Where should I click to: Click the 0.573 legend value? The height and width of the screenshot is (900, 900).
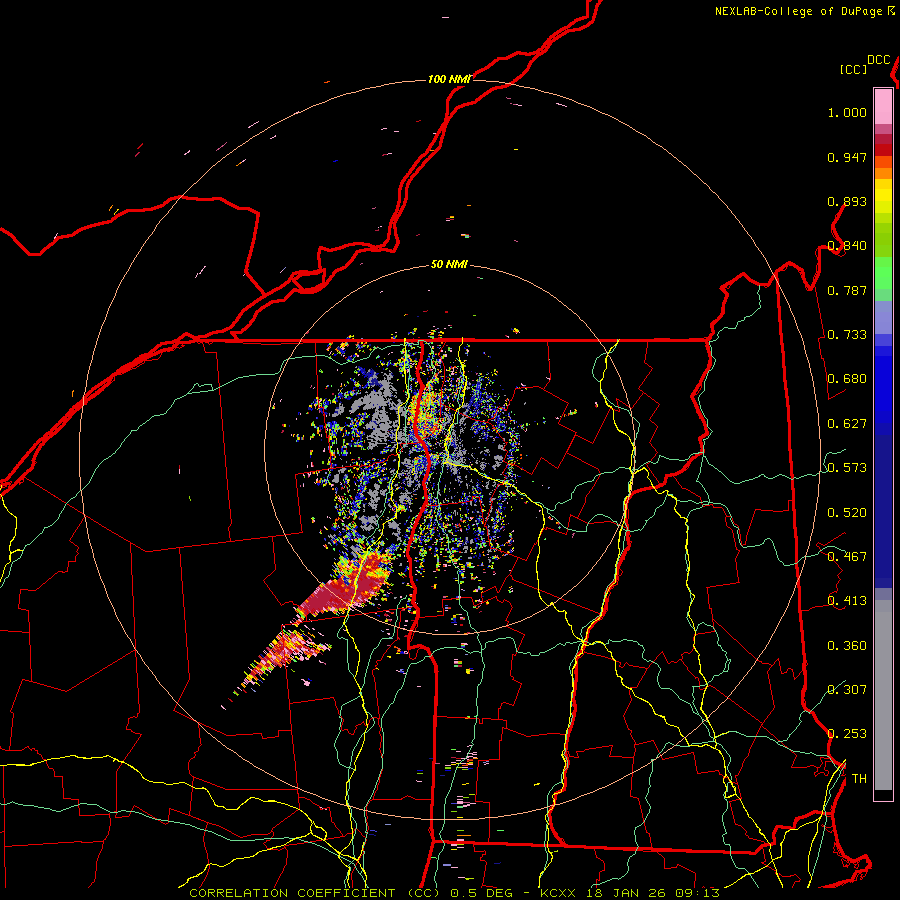[847, 468]
